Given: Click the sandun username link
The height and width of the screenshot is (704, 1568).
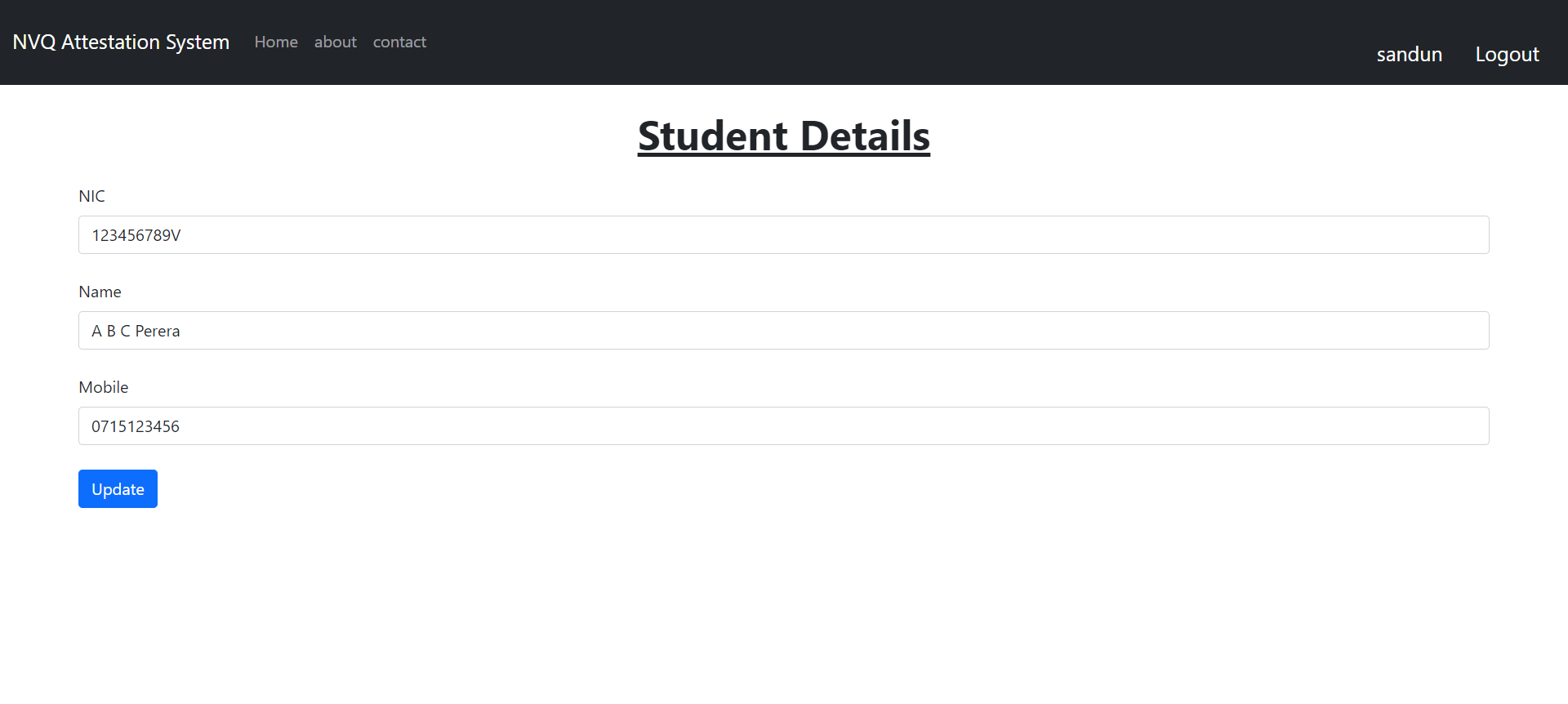Looking at the screenshot, I should click(1410, 54).
